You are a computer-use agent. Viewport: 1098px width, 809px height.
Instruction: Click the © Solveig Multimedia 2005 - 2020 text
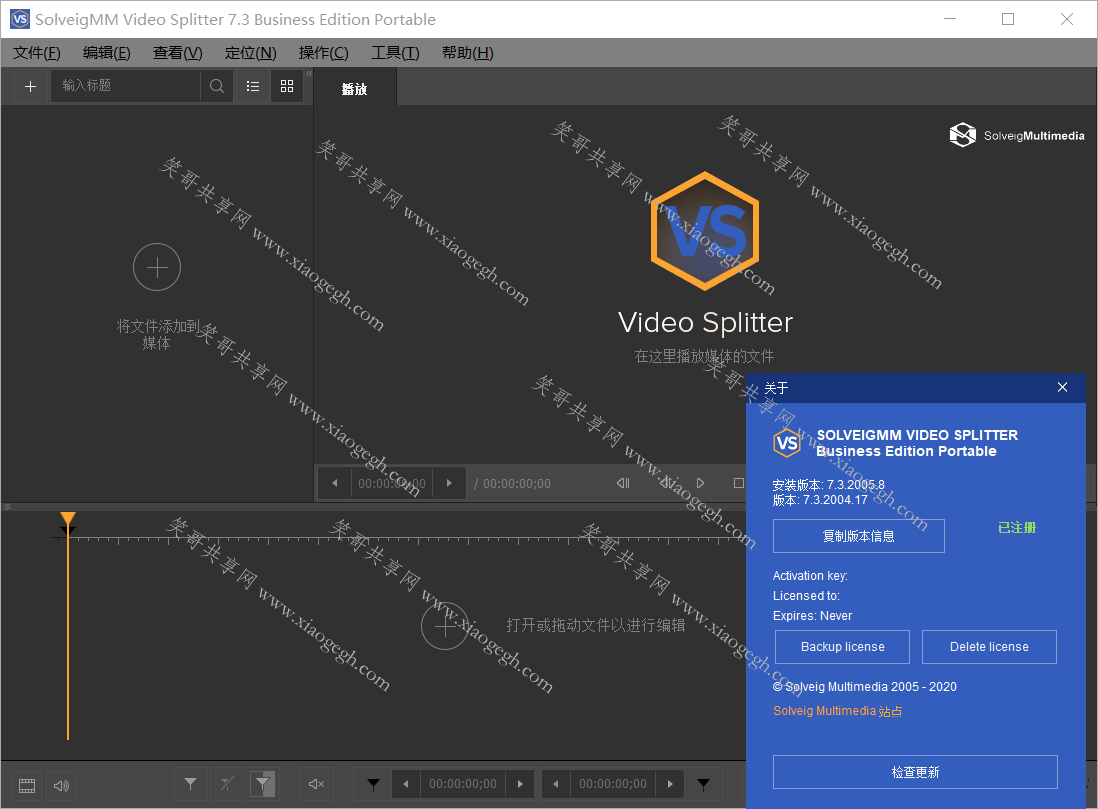point(865,686)
